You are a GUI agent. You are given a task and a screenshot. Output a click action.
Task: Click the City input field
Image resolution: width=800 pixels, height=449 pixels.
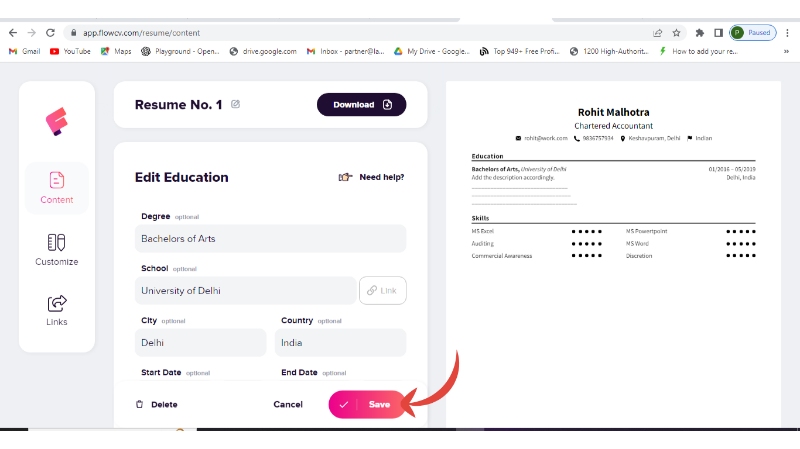[x=200, y=342]
